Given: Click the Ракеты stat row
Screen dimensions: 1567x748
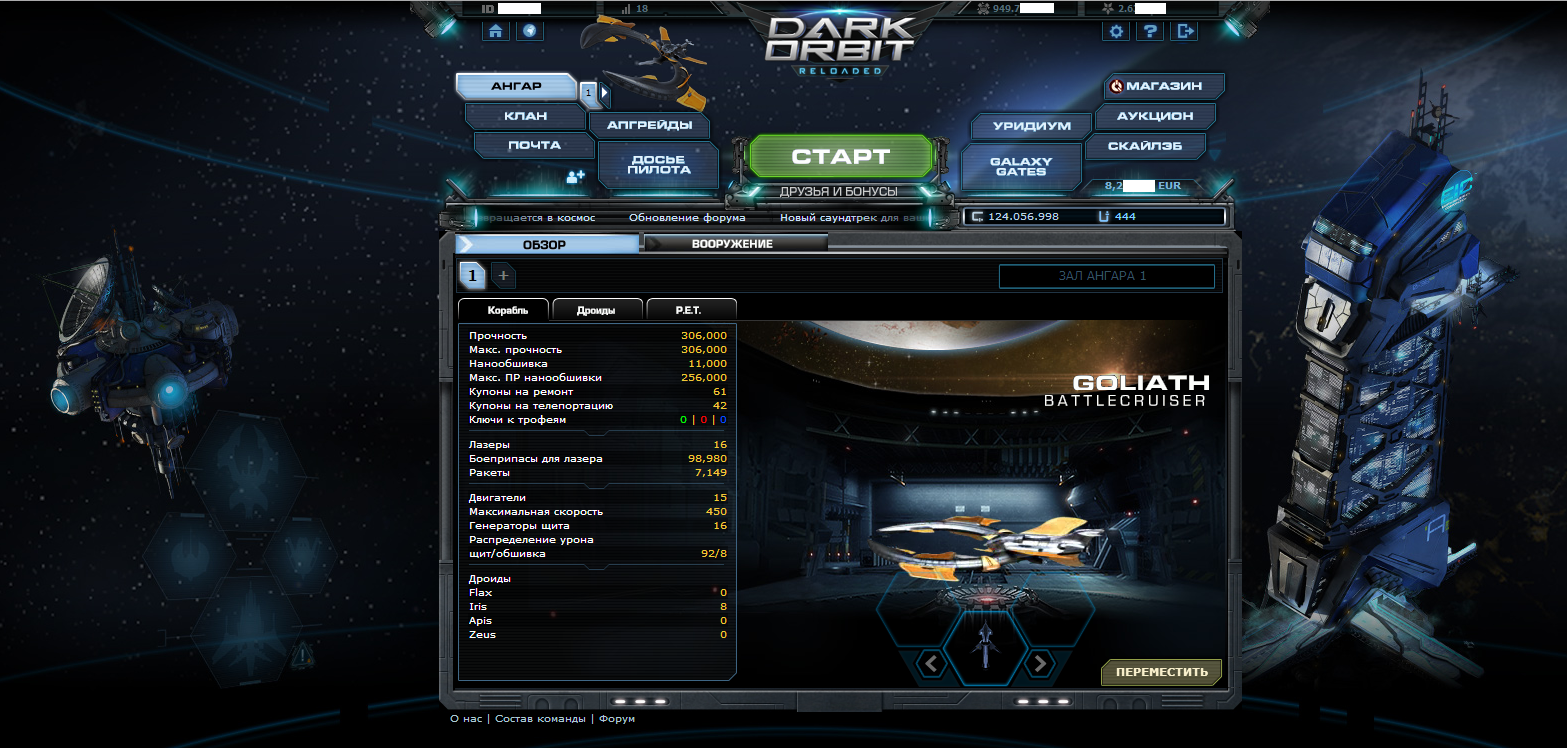Looking at the screenshot, I should (x=597, y=472).
